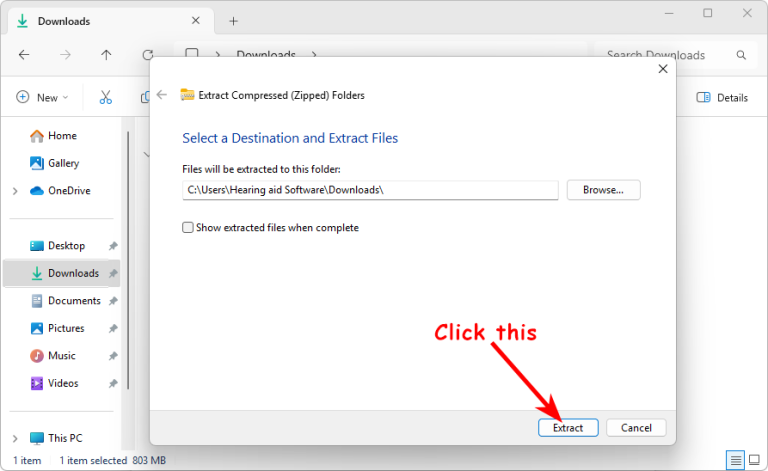The height and width of the screenshot is (471, 768).
Task: Open Gallery in the navigation pane
Action: pos(63,163)
